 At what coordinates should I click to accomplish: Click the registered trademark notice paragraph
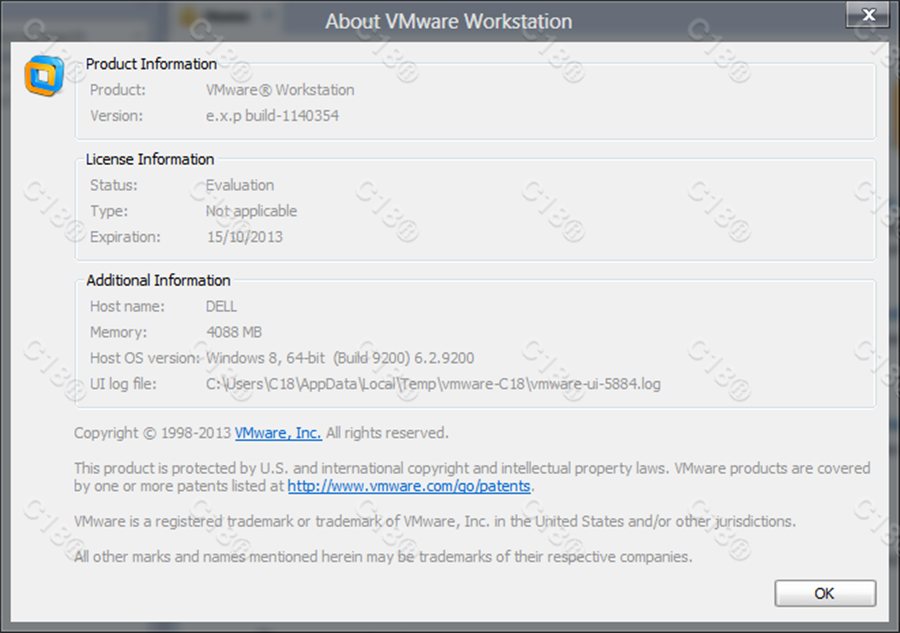coord(435,521)
